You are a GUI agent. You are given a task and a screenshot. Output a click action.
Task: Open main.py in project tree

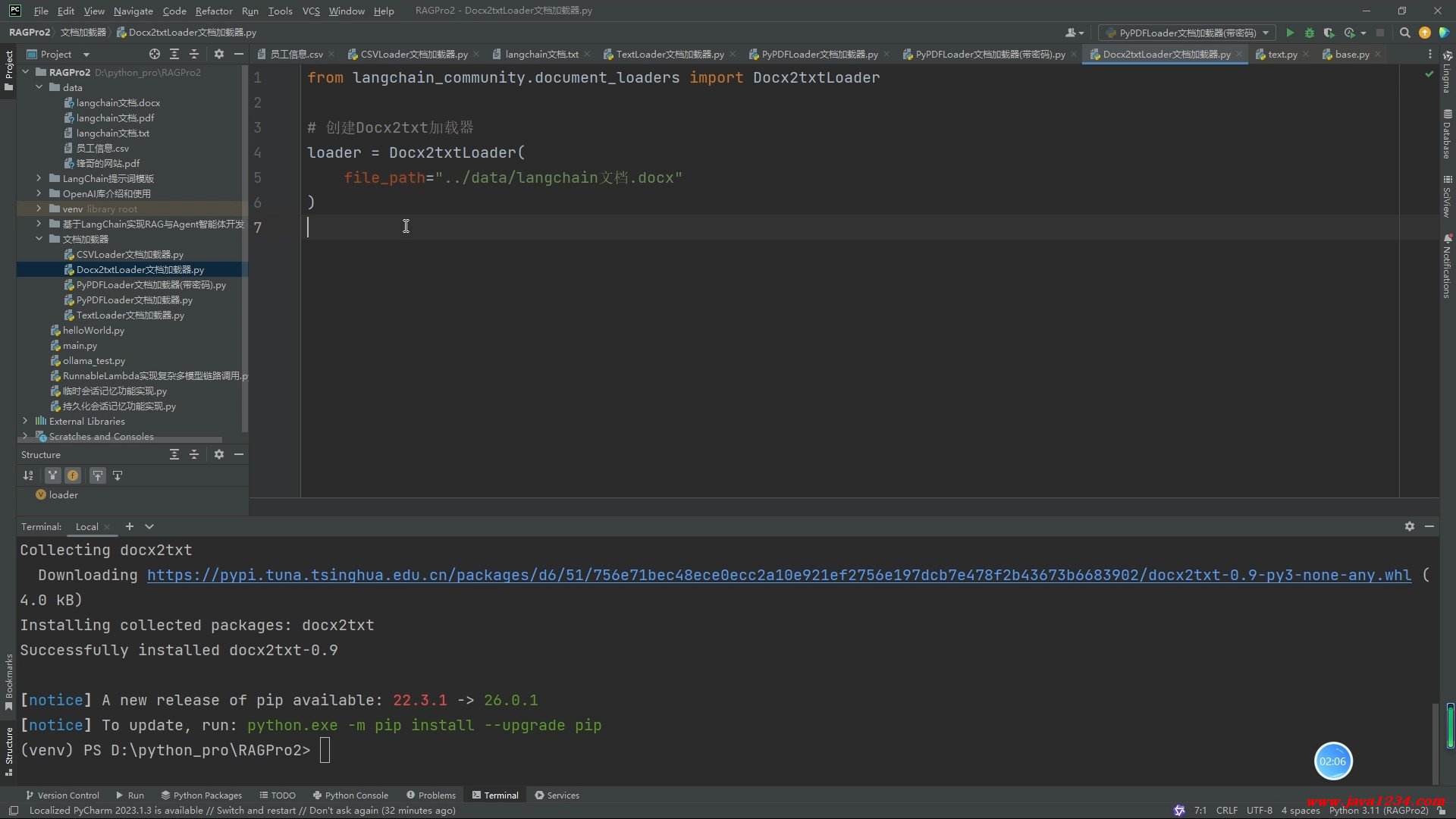tap(80, 345)
